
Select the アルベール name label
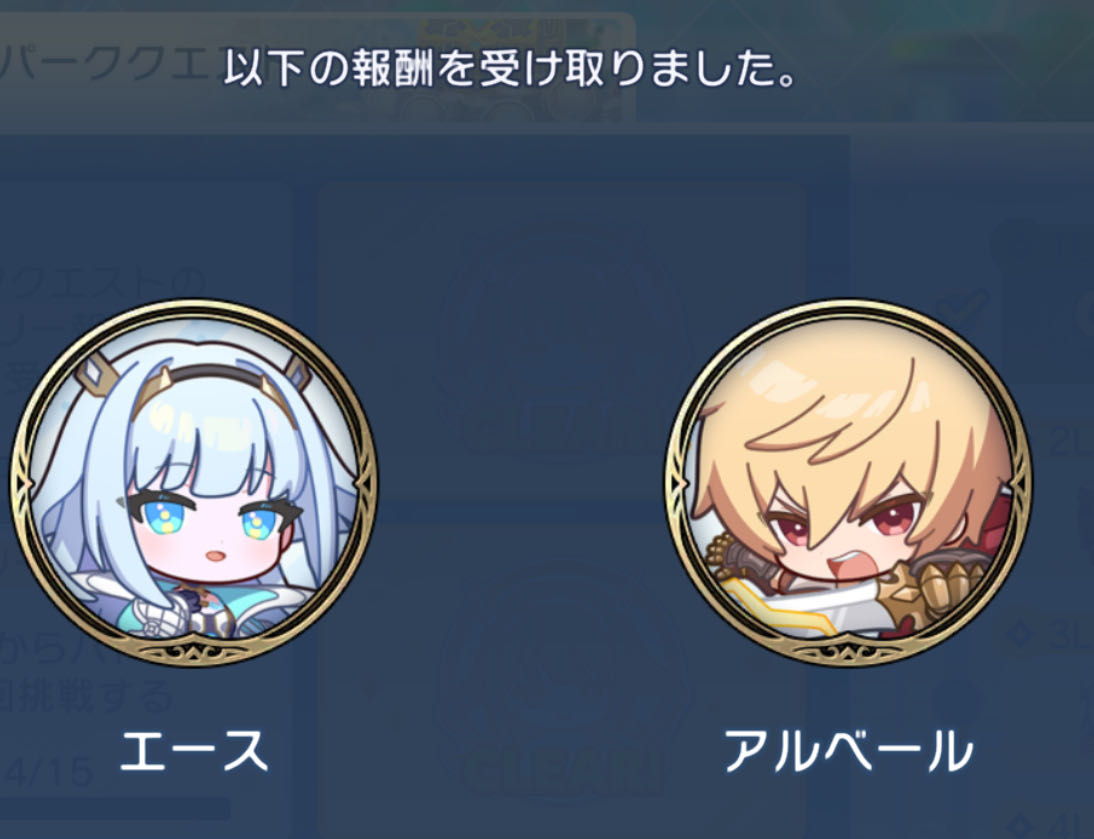pos(848,750)
